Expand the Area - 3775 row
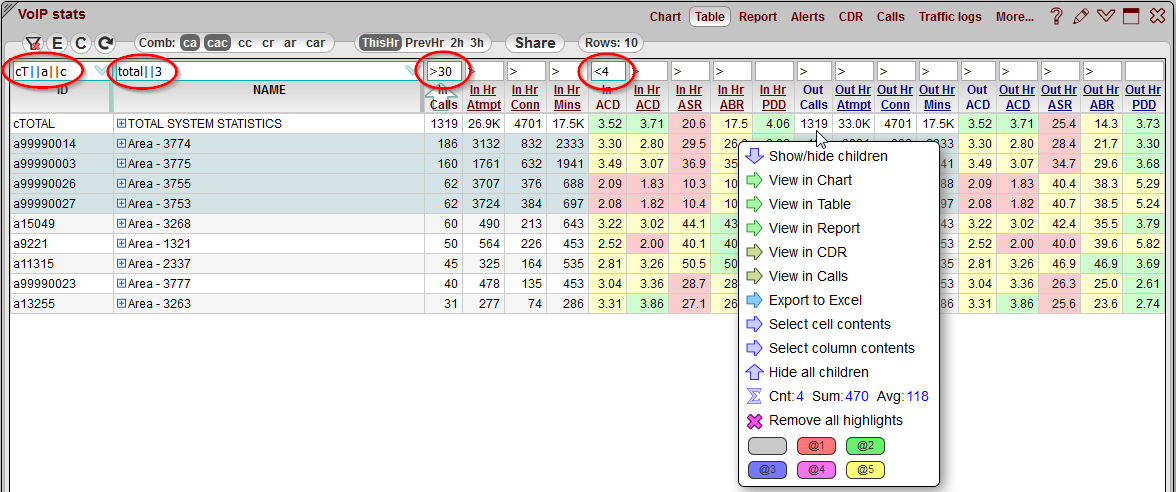The image size is (1176, 492). (x=122, y=164)
